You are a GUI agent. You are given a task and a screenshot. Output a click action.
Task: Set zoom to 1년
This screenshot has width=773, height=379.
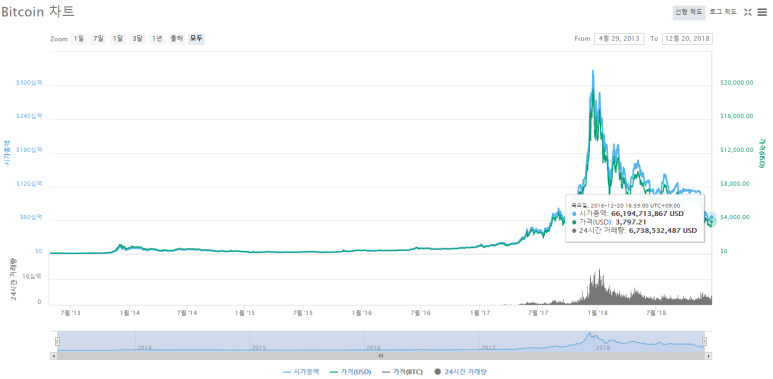156,38
